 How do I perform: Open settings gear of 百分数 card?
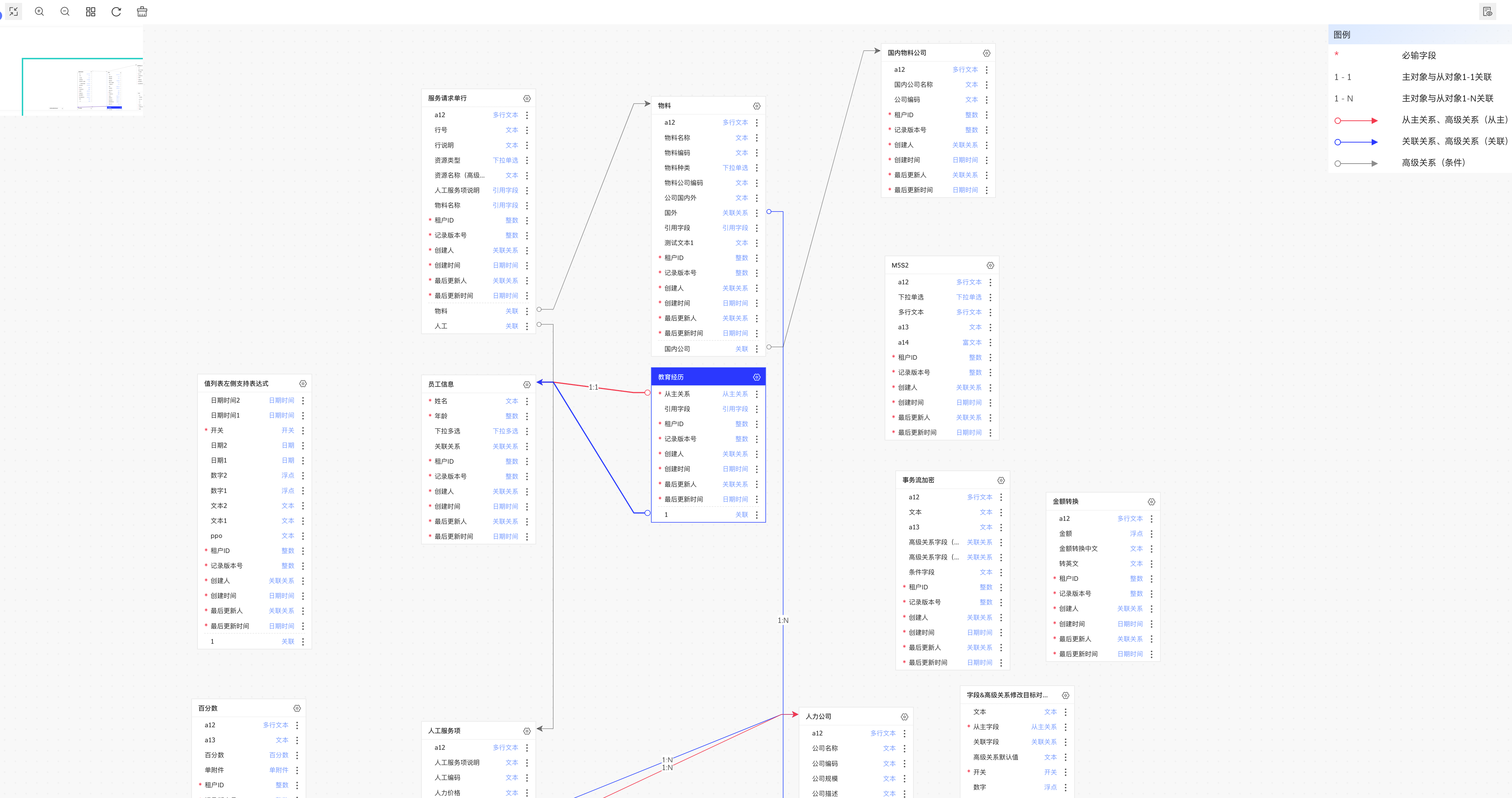tap(297, 709)
